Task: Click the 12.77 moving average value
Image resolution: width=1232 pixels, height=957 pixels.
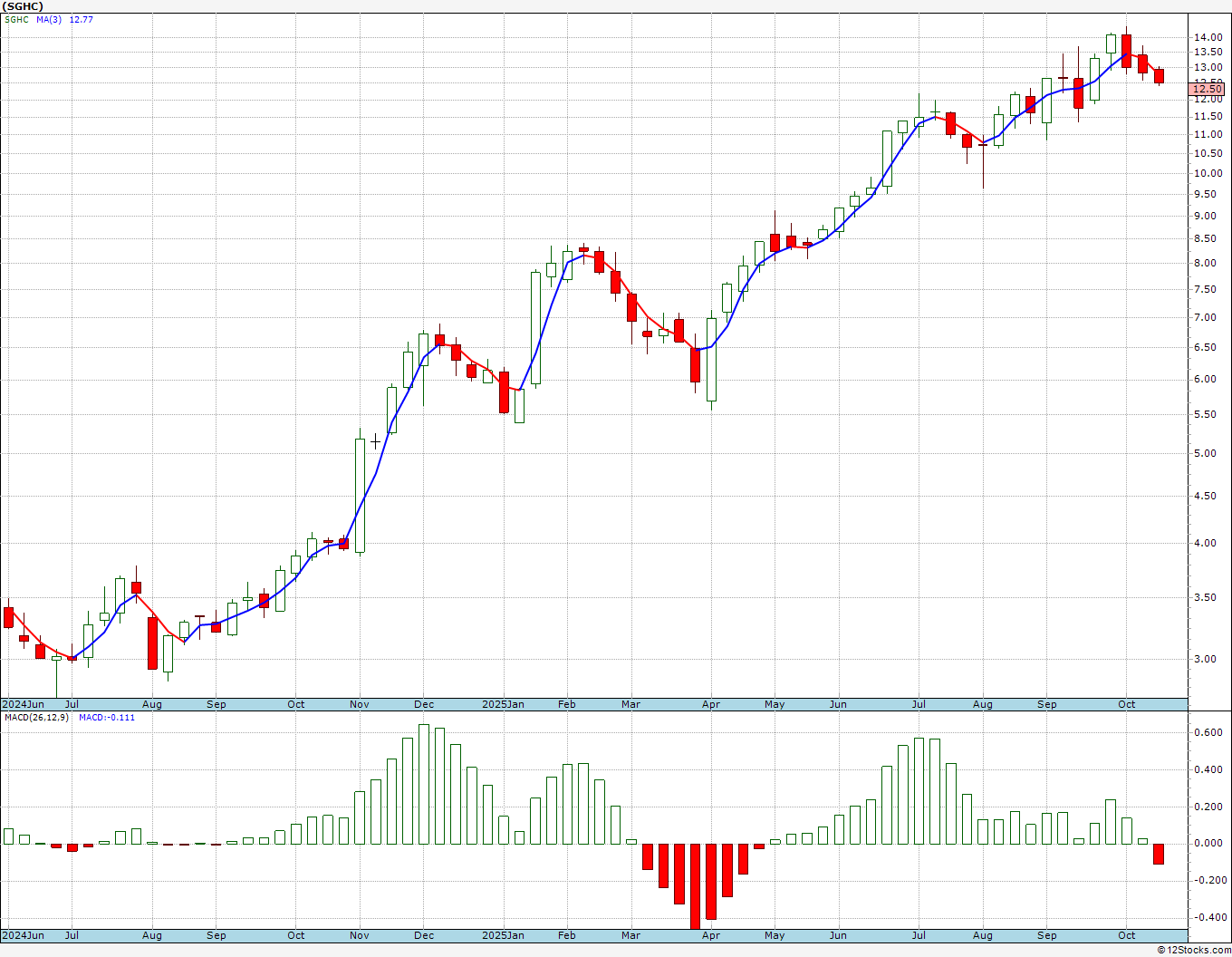Action: tap(82, 20)
